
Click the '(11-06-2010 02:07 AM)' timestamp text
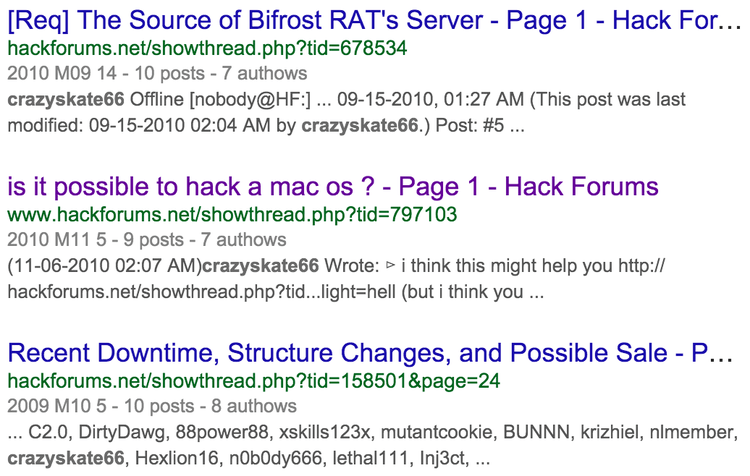[x=104, y=266]
